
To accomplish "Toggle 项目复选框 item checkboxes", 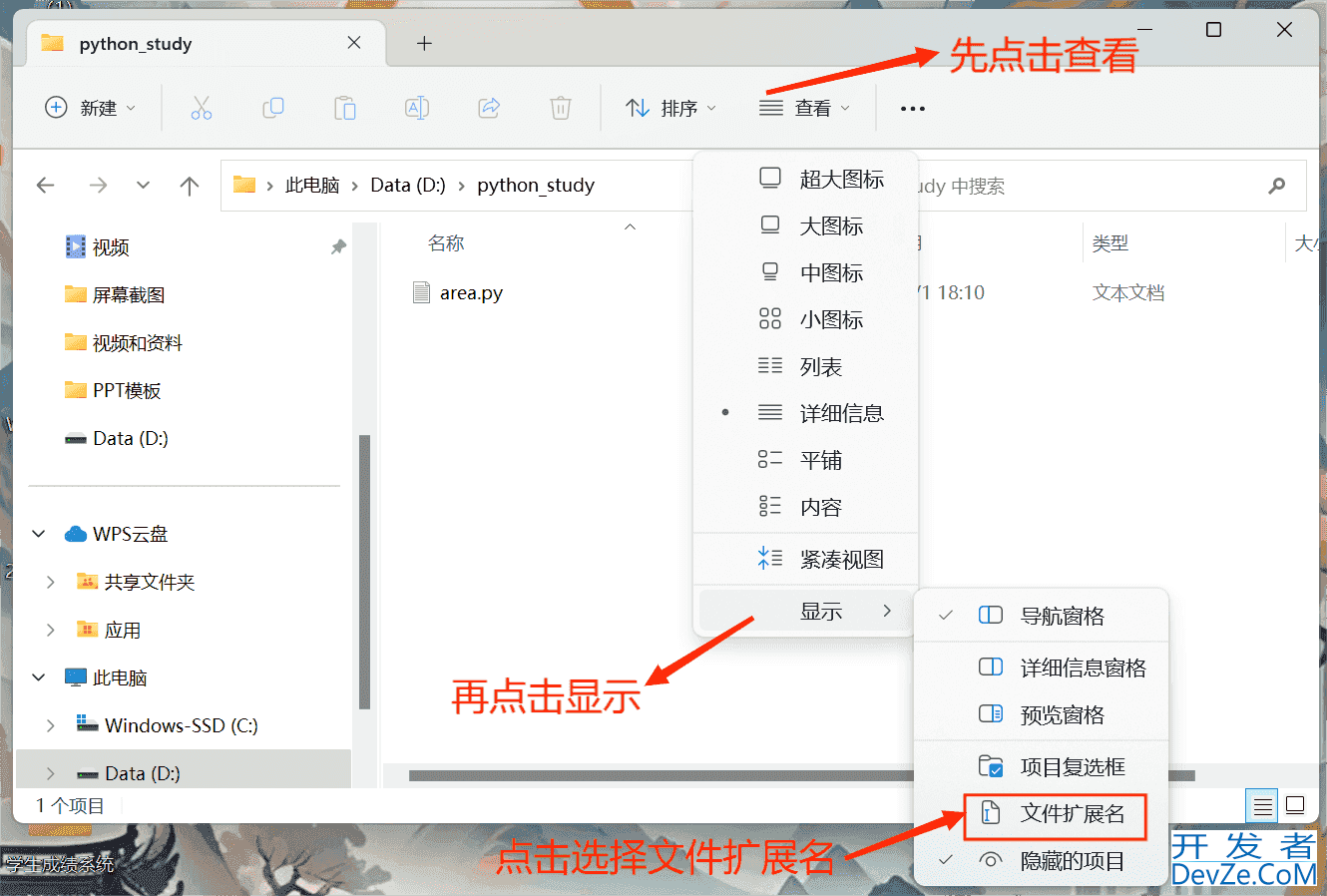I will pos(1041,766).
